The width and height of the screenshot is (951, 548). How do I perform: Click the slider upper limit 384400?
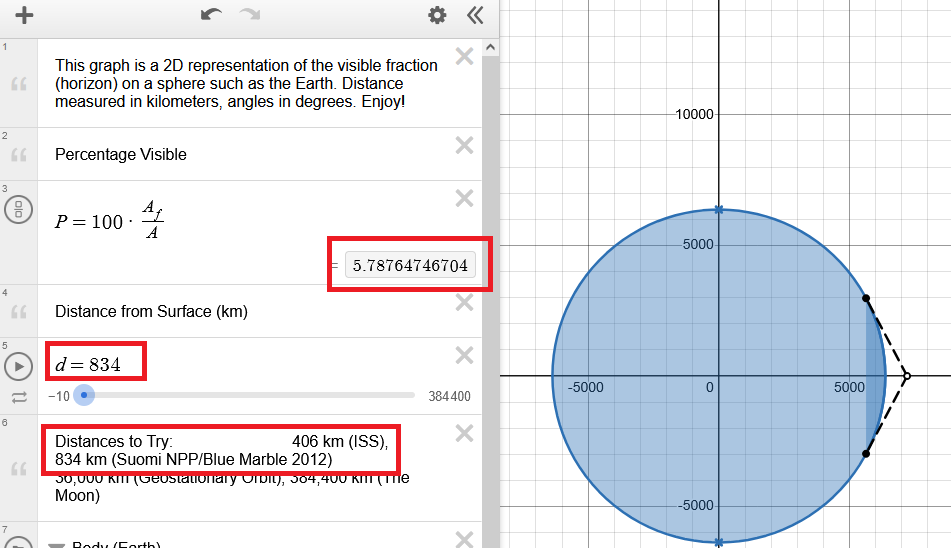448,396
